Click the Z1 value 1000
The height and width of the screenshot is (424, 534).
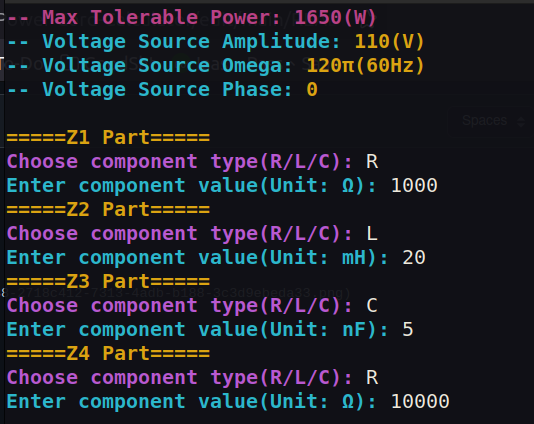[414, 186]
